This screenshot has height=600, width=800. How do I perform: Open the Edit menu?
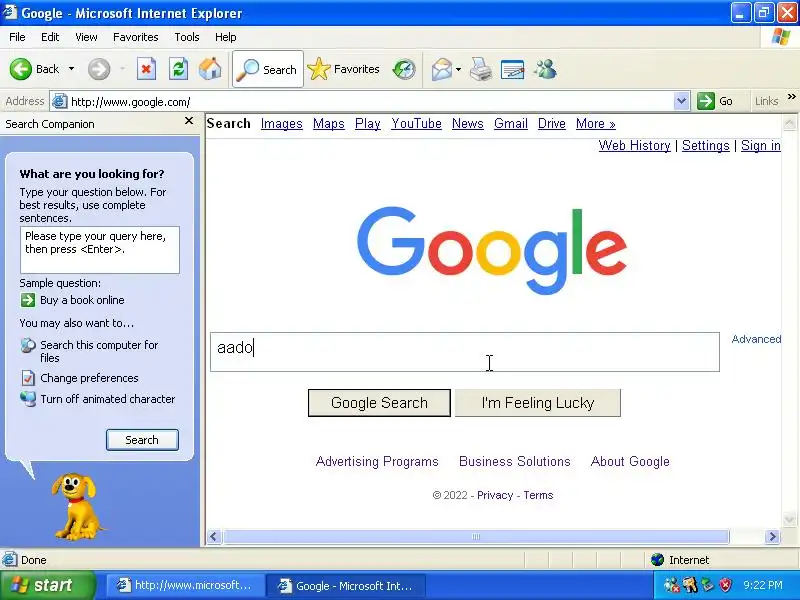pos(50,37)
